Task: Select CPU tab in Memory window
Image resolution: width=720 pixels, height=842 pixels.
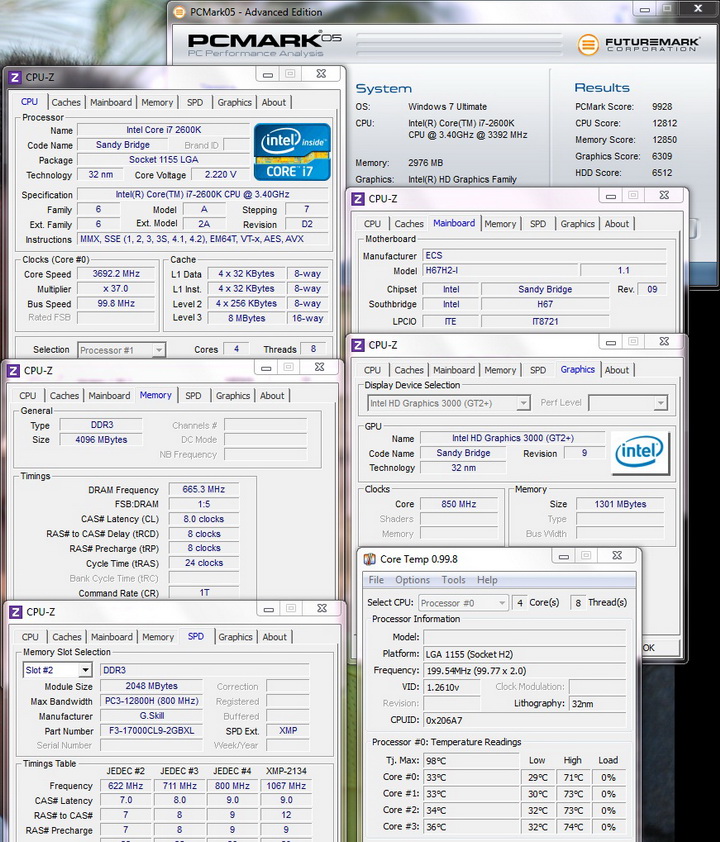Action: 28,396
